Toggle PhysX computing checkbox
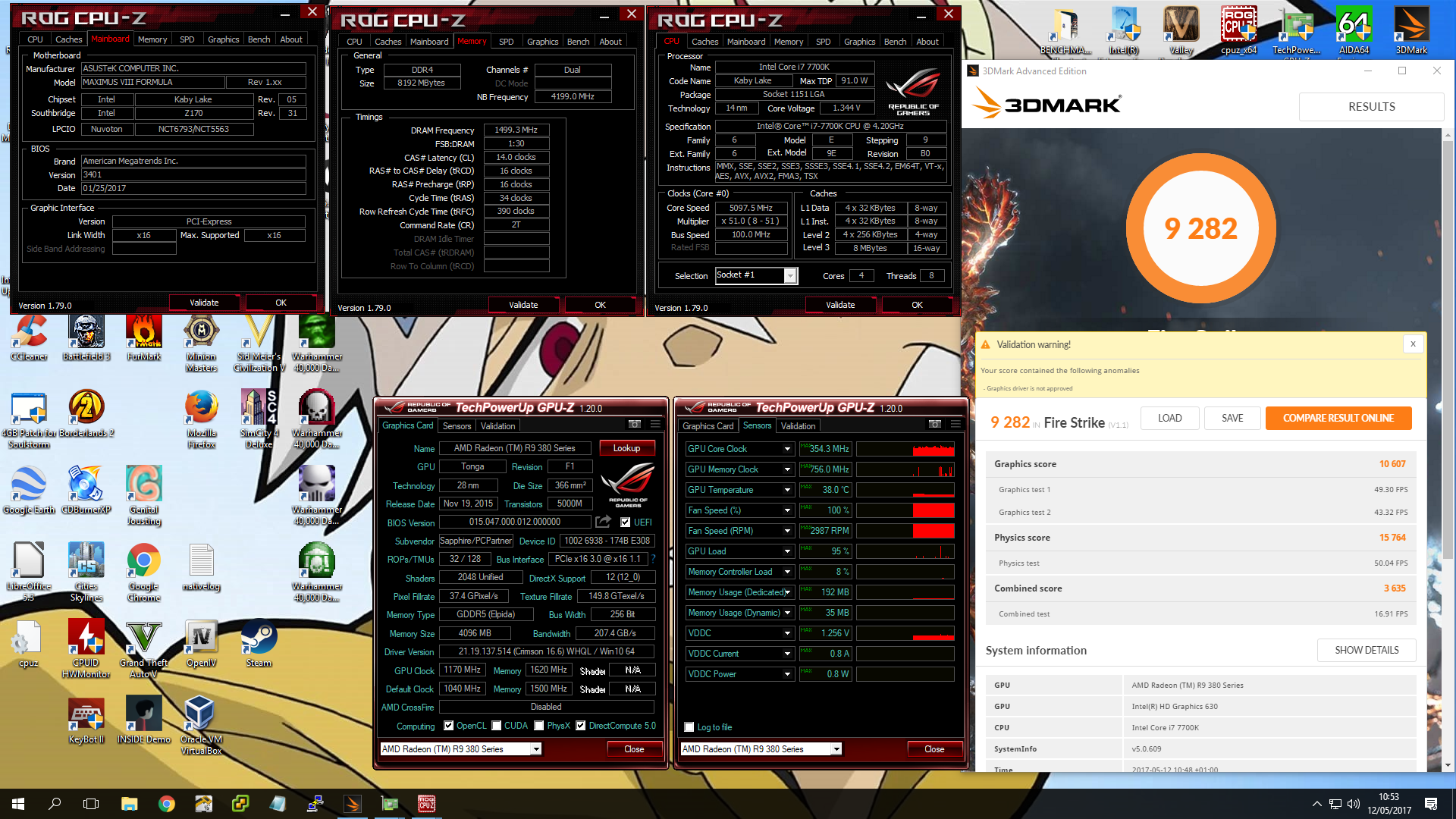 click(538, 726)
